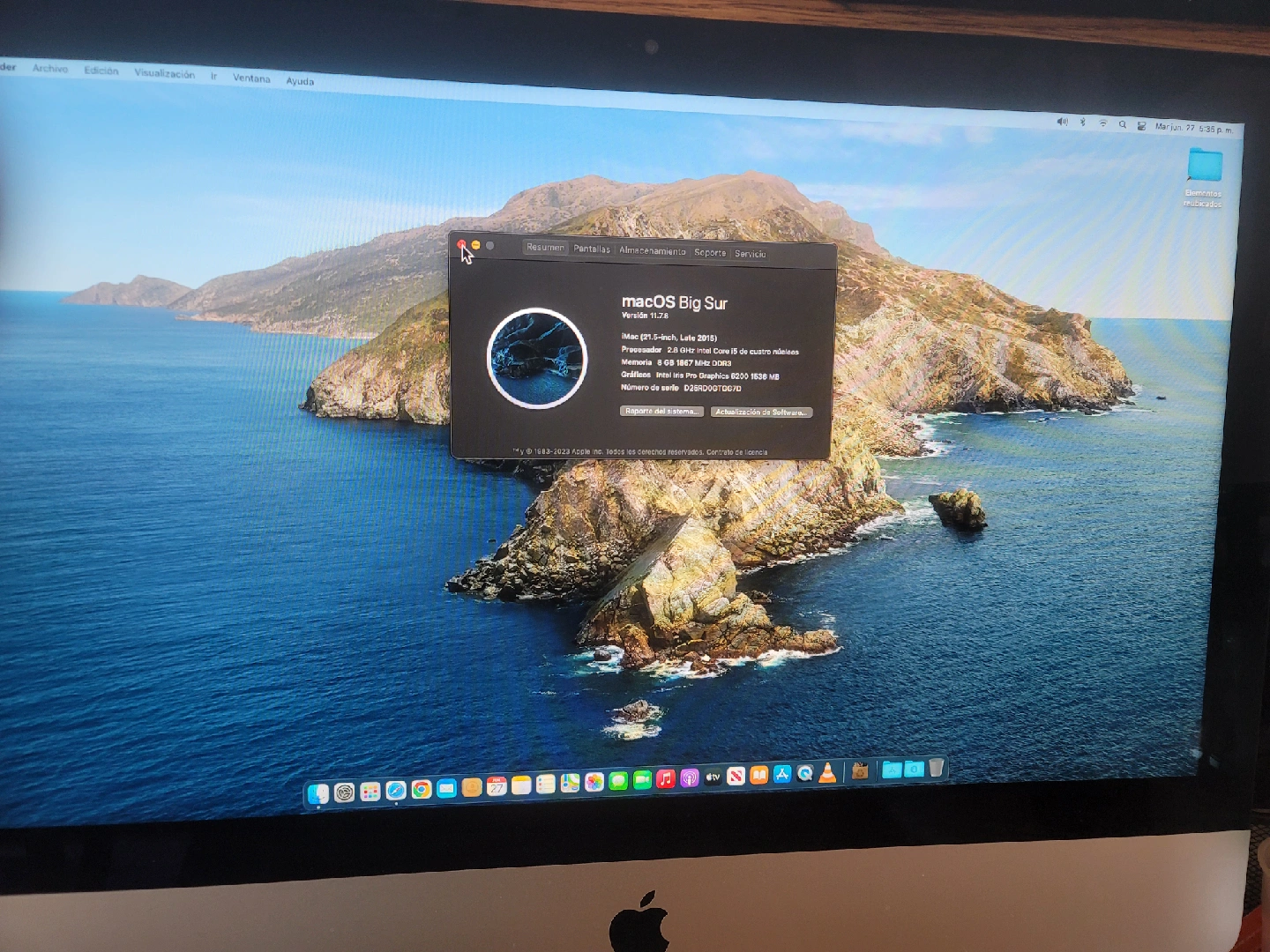Launch the App Store from Dock
Viewport: 1270px width, 952px height.
click(781, 774)
